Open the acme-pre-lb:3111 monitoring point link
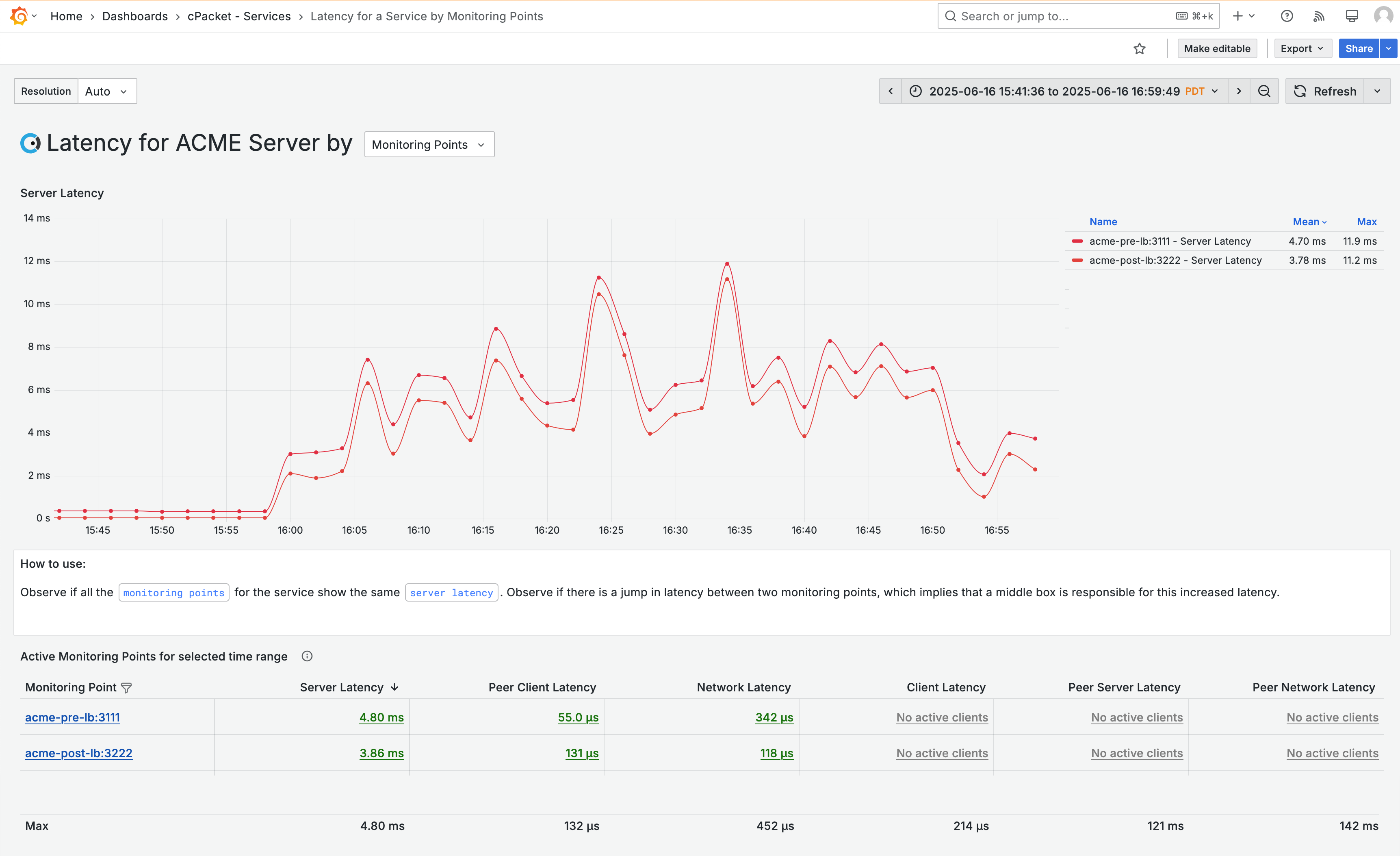 click(72, 717)
